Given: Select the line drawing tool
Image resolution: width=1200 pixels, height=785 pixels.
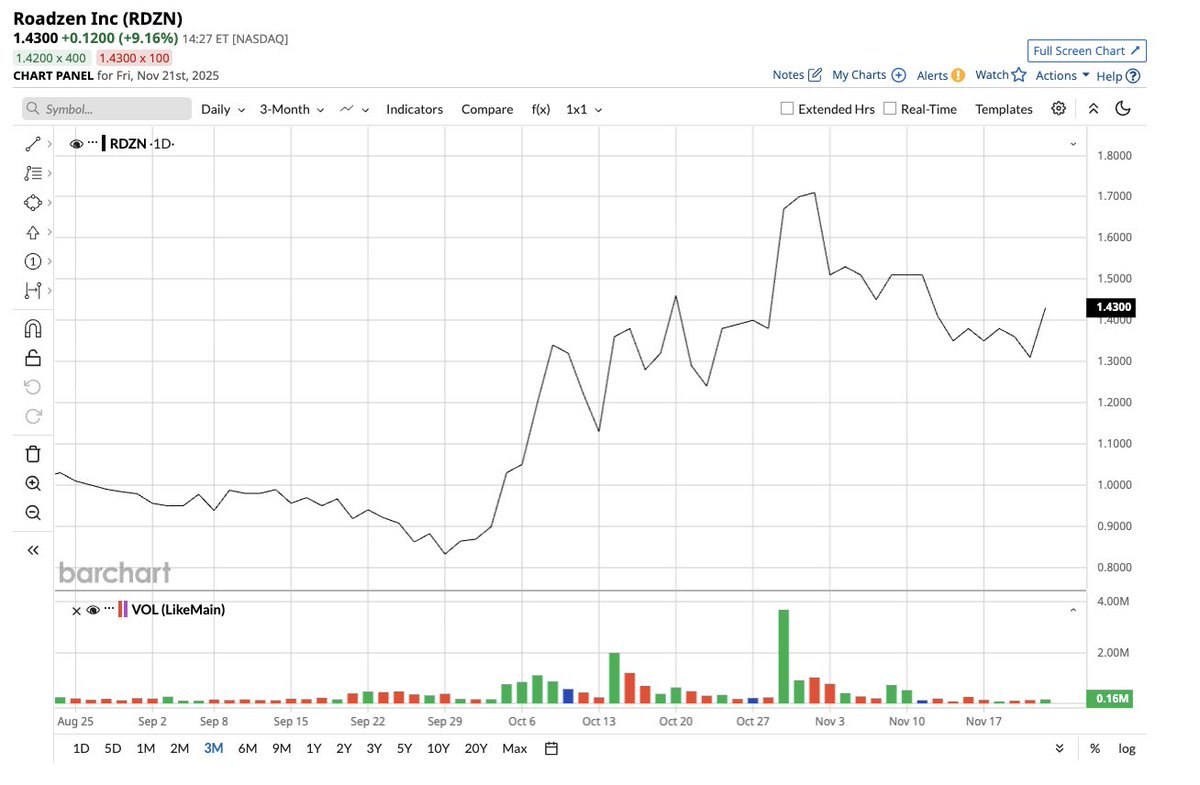Looking at the screenshot, I should coord(32,144).
